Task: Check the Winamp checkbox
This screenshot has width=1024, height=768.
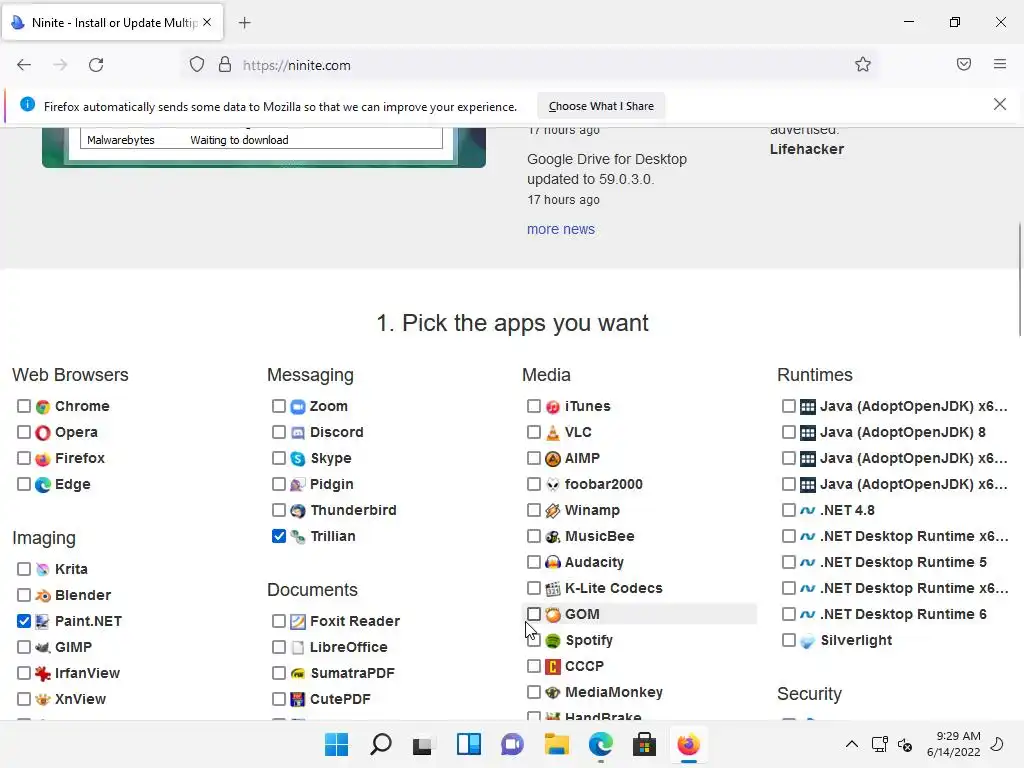Action: (534, 510)
